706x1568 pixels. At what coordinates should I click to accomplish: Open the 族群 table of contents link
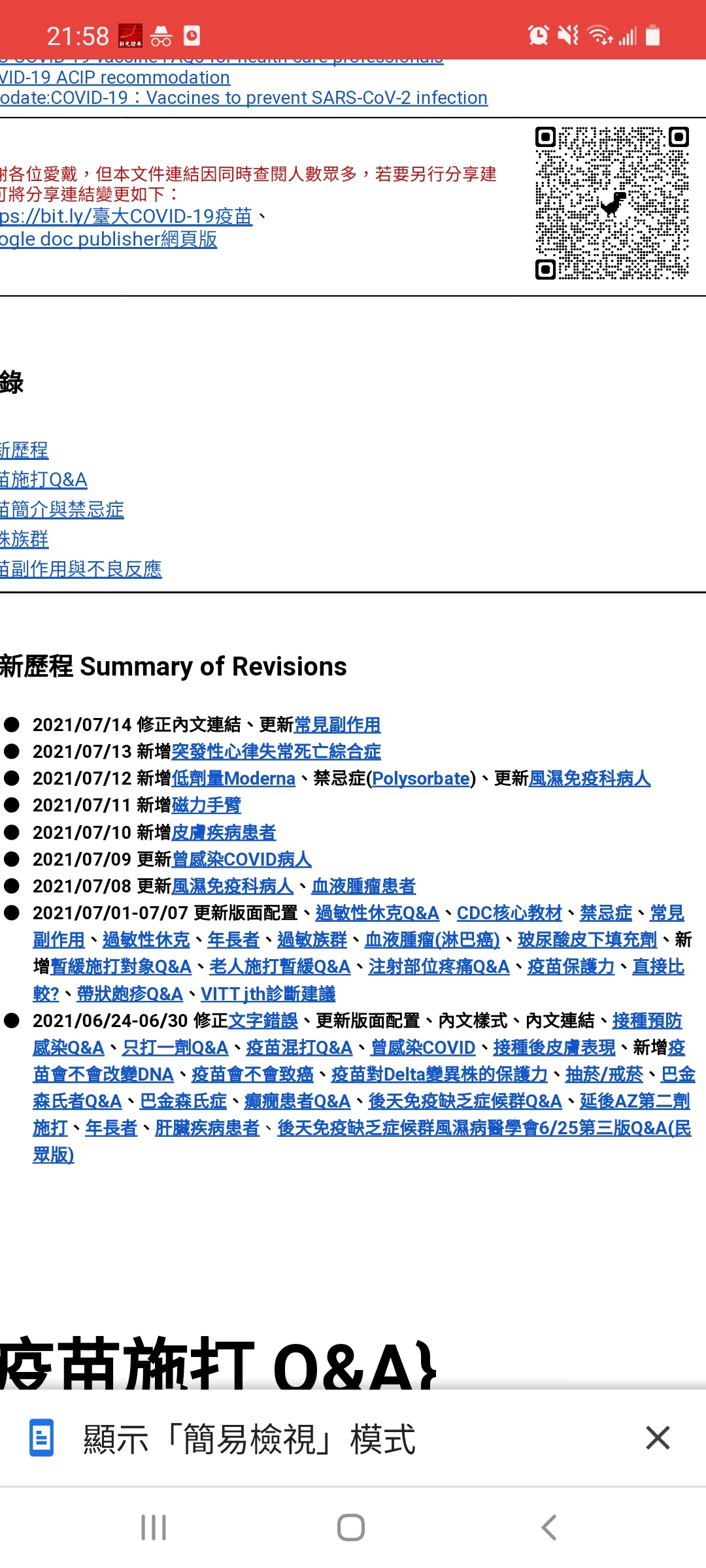click(24, 539)
